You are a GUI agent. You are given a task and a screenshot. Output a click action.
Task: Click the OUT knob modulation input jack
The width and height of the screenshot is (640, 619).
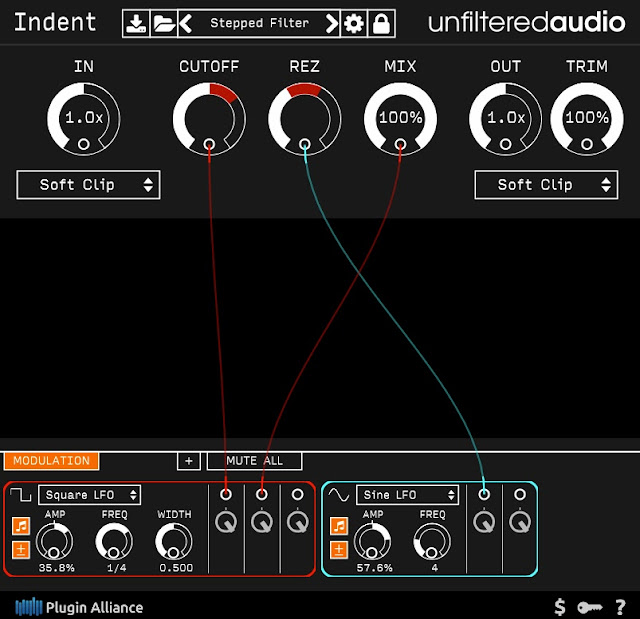(505, 144)
